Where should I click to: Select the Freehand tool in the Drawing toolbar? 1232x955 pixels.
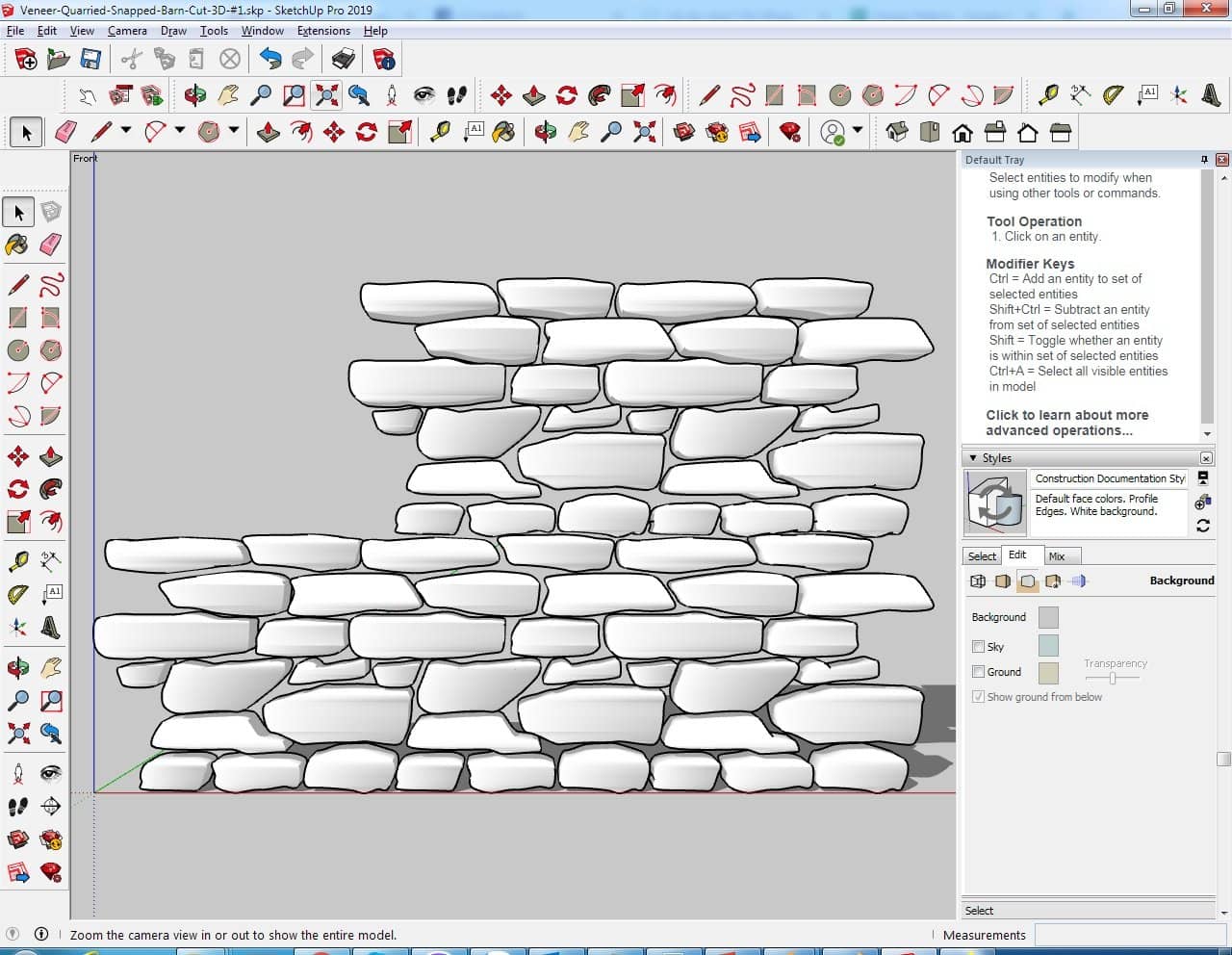742,95
